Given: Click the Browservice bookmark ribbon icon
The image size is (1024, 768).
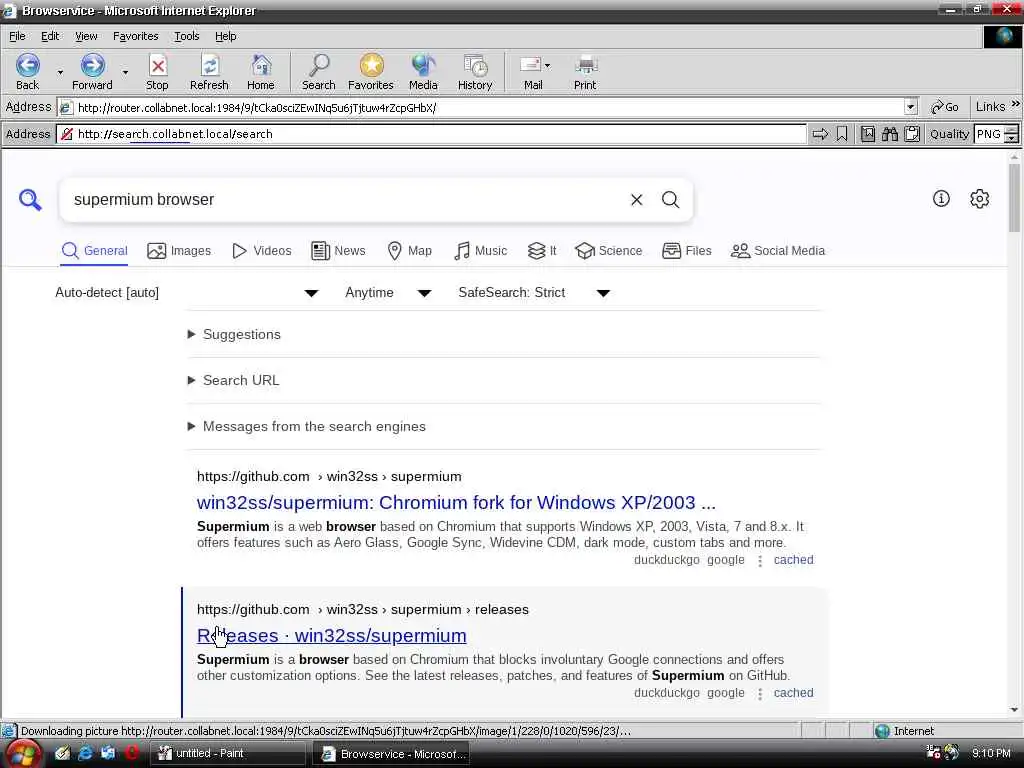Looking at the screenshot, I should click(842, 134).
